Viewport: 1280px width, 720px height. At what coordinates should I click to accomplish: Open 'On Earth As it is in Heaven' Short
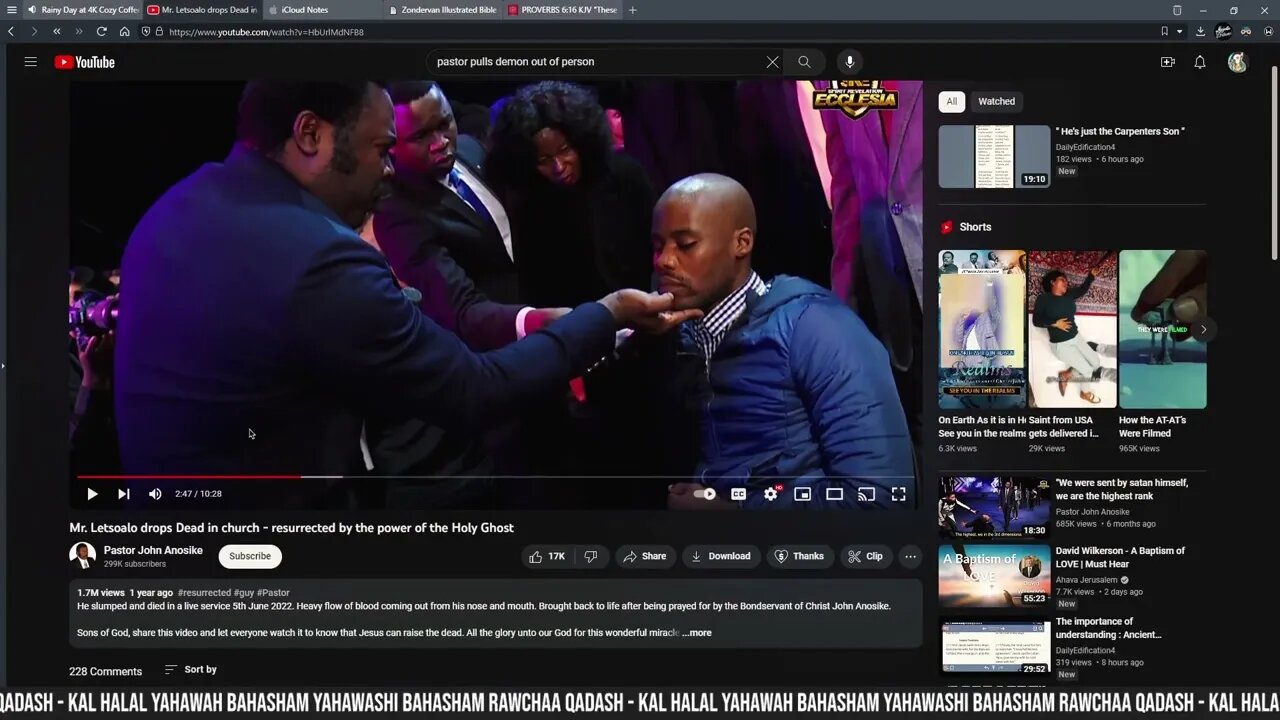(x=982, y=329)
